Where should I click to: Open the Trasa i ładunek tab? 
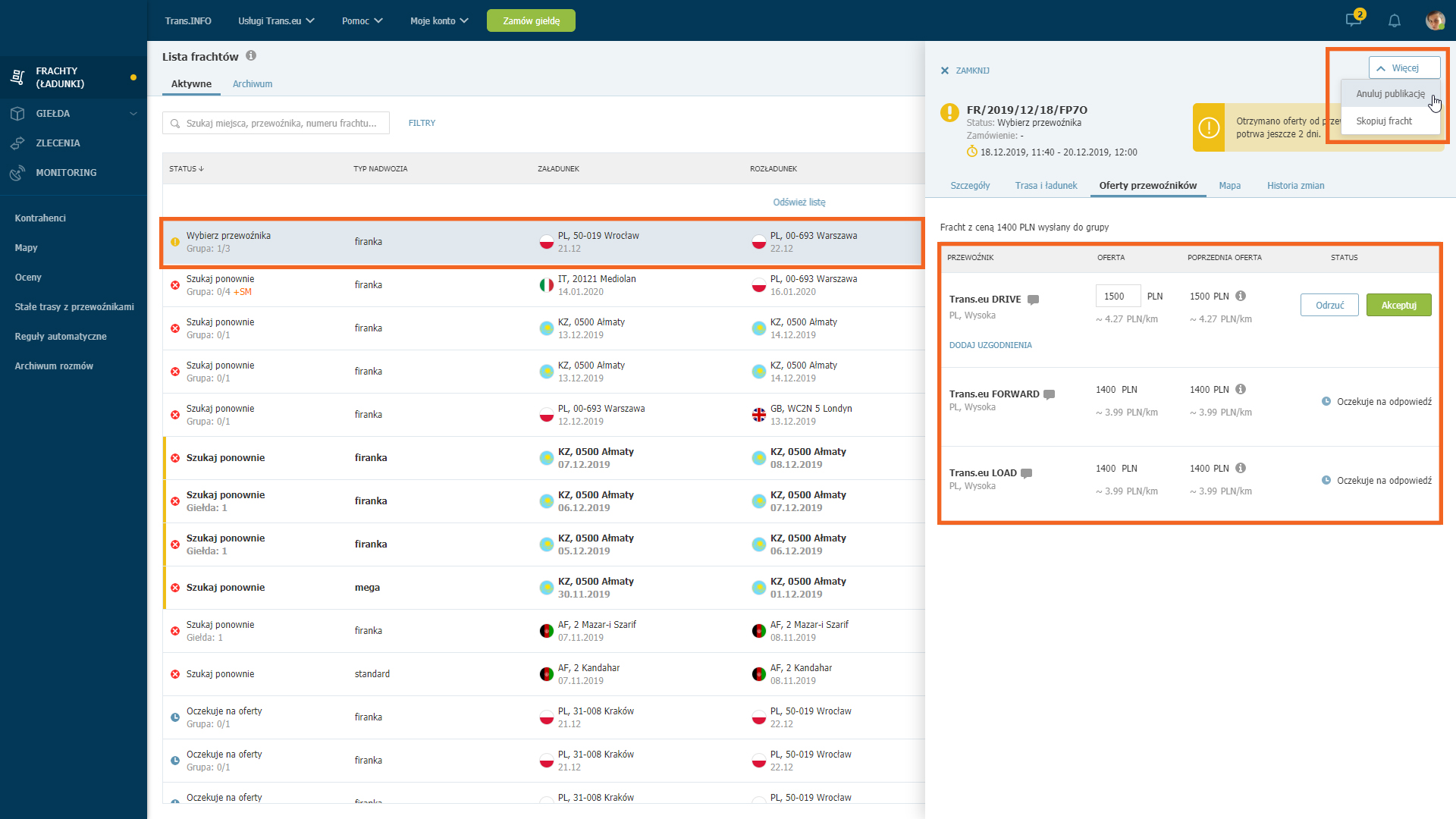tap(1046, 186)
